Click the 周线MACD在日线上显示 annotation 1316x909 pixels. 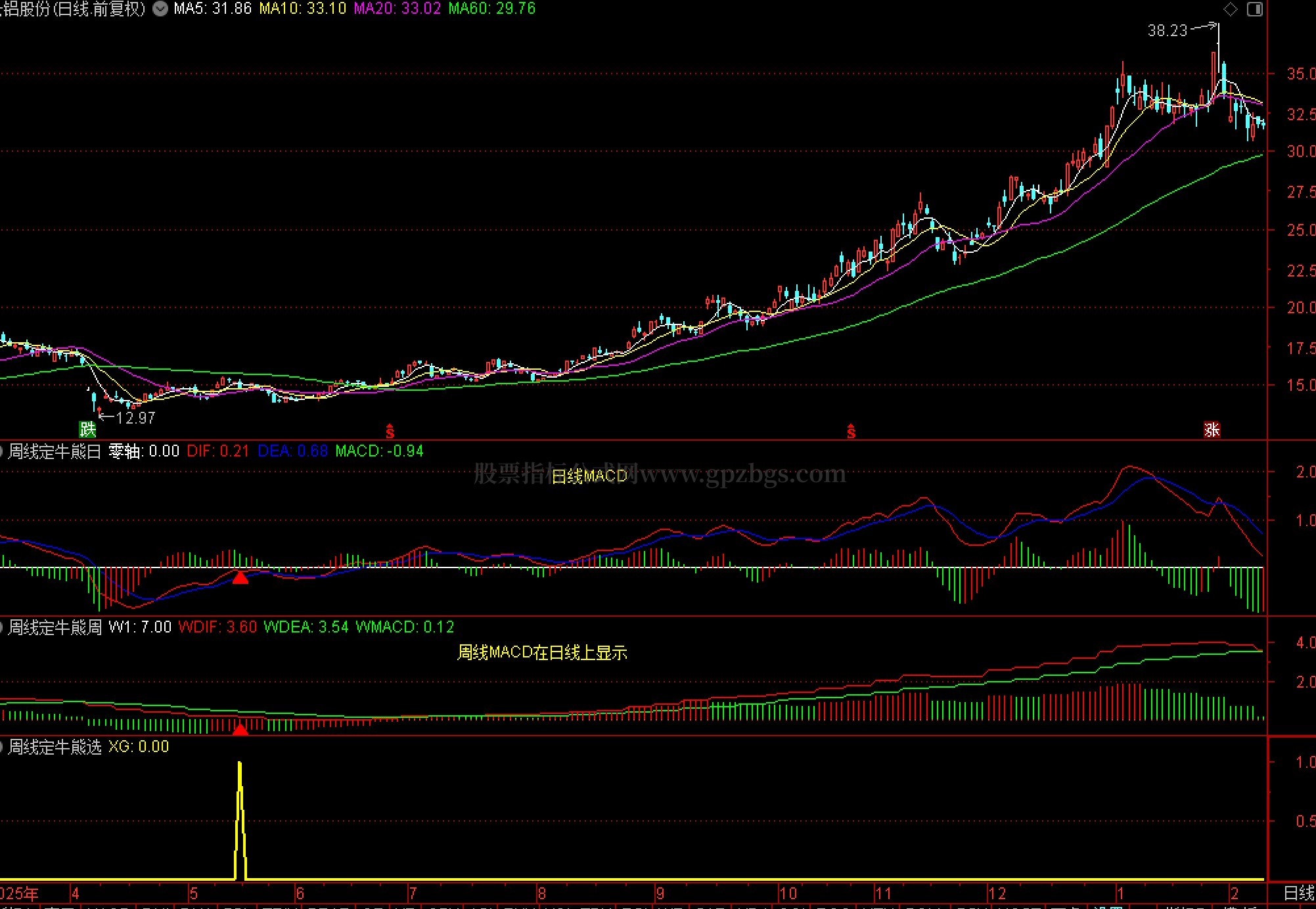click(x=543, y=653)
